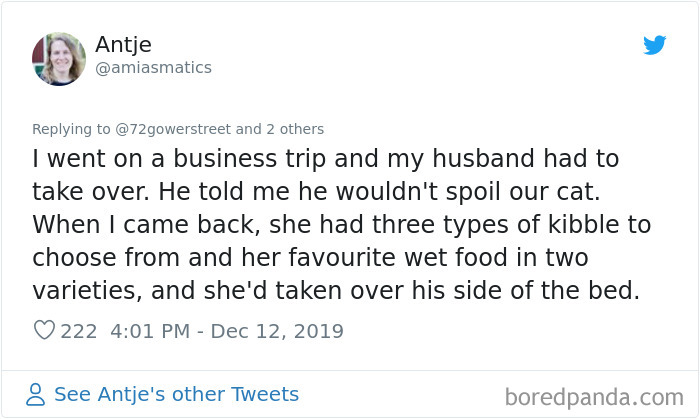Click the person icon beside See Antje's
The height and width of the screenshot is (419, 700).
pyautogui.click(x=37, y=394)
